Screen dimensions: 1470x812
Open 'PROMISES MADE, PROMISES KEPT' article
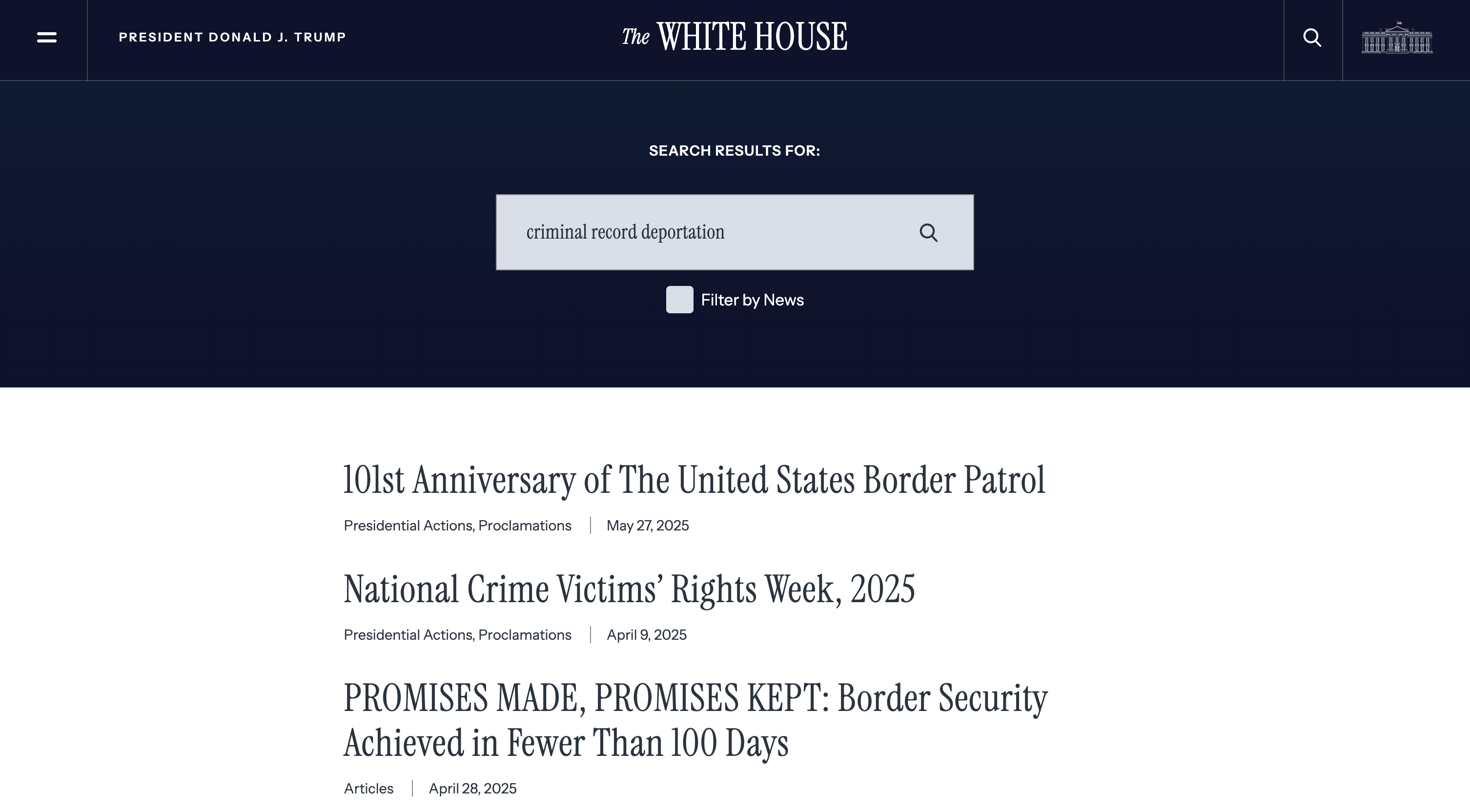click(x=694, y=720)
